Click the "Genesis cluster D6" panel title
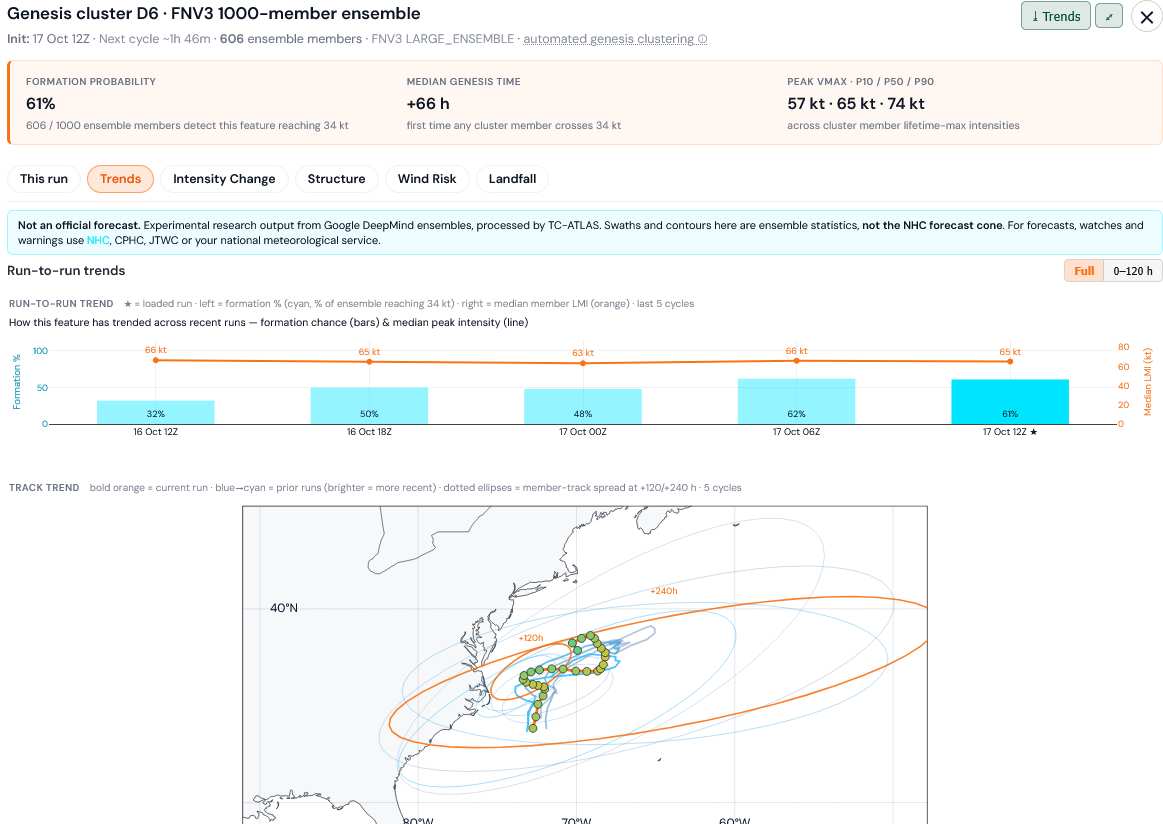The image size is (1163, 824). point(82,13)
